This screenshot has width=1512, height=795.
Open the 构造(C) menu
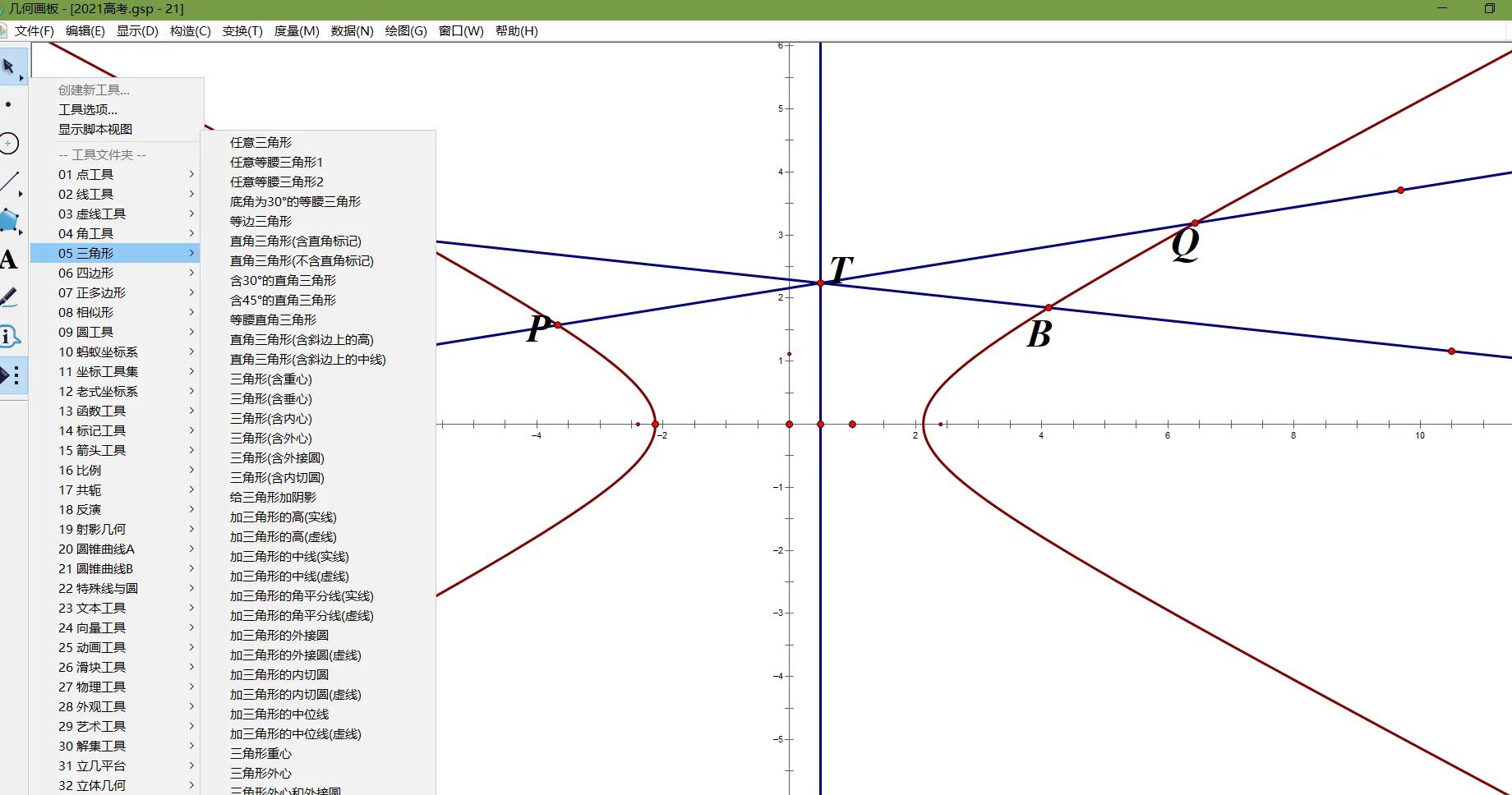[x=190, y=31]
